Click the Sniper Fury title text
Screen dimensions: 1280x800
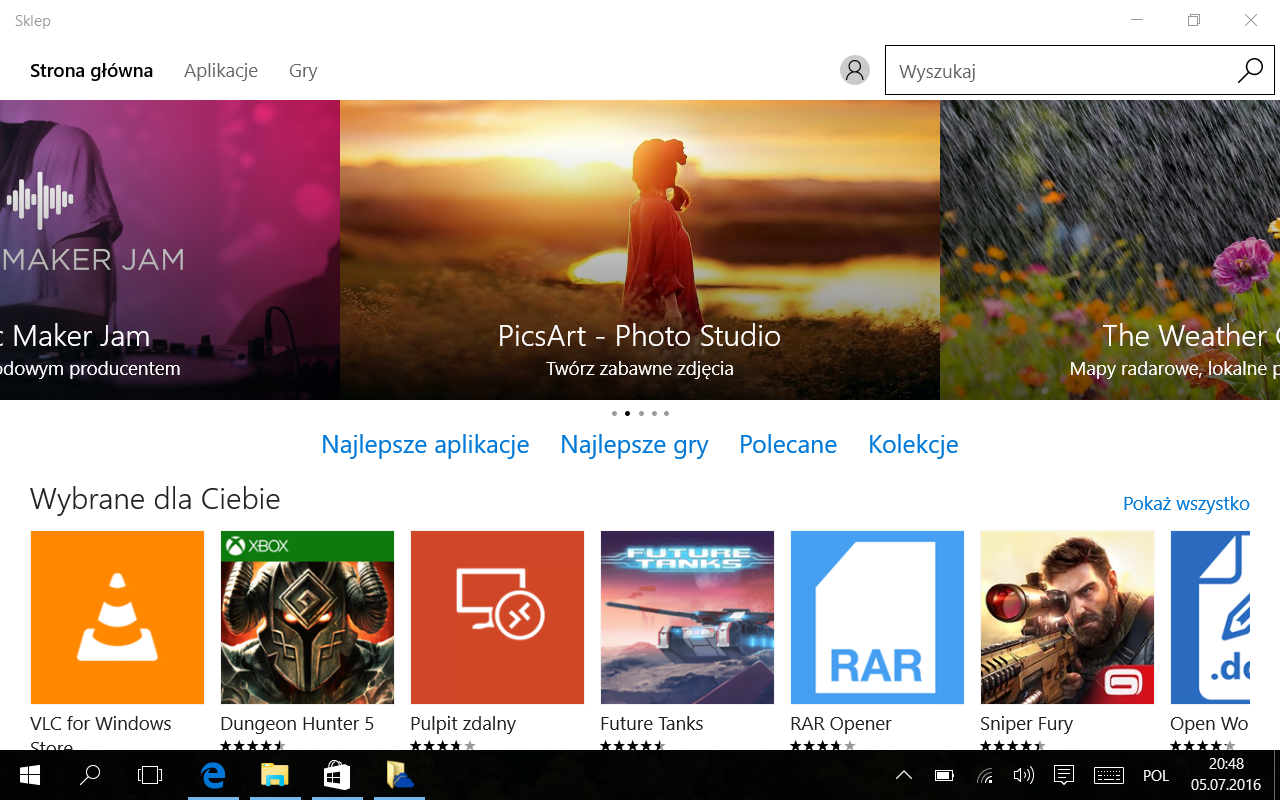1027,724
